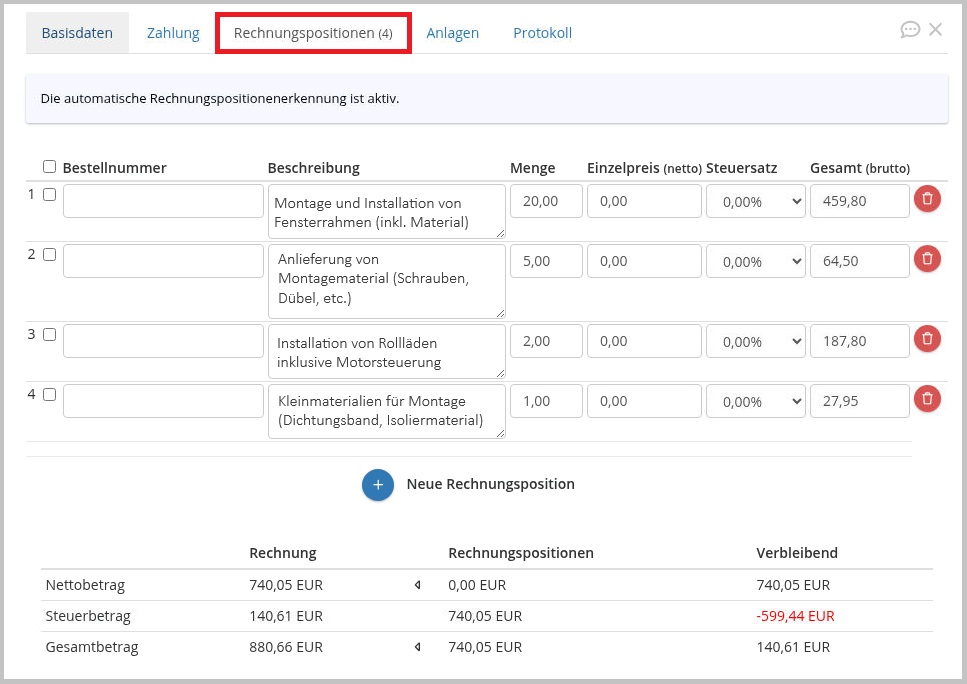Click the Menge field showing 5,00
Screen dimensions: 967x684
(546, 261)
